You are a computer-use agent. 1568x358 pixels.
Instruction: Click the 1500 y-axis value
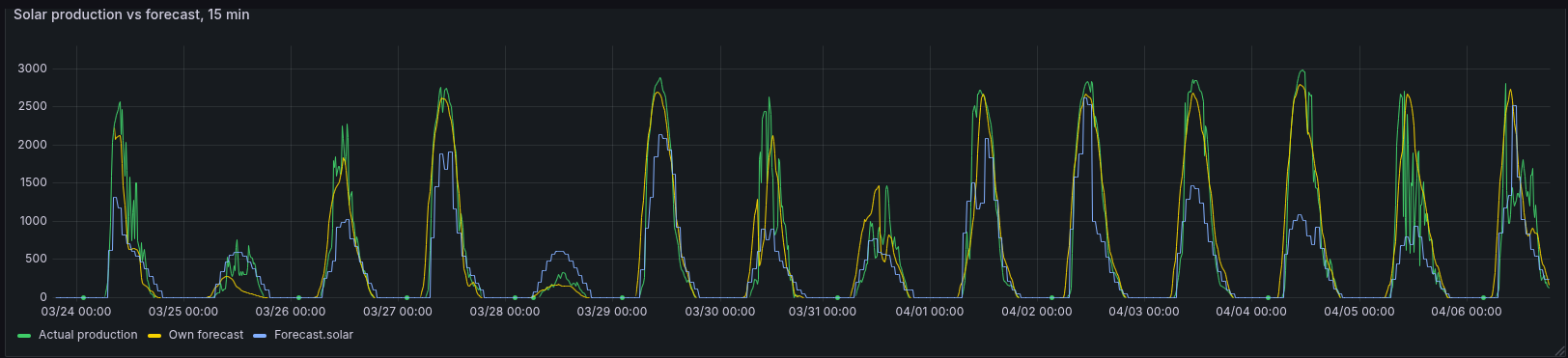coord(32,182)
